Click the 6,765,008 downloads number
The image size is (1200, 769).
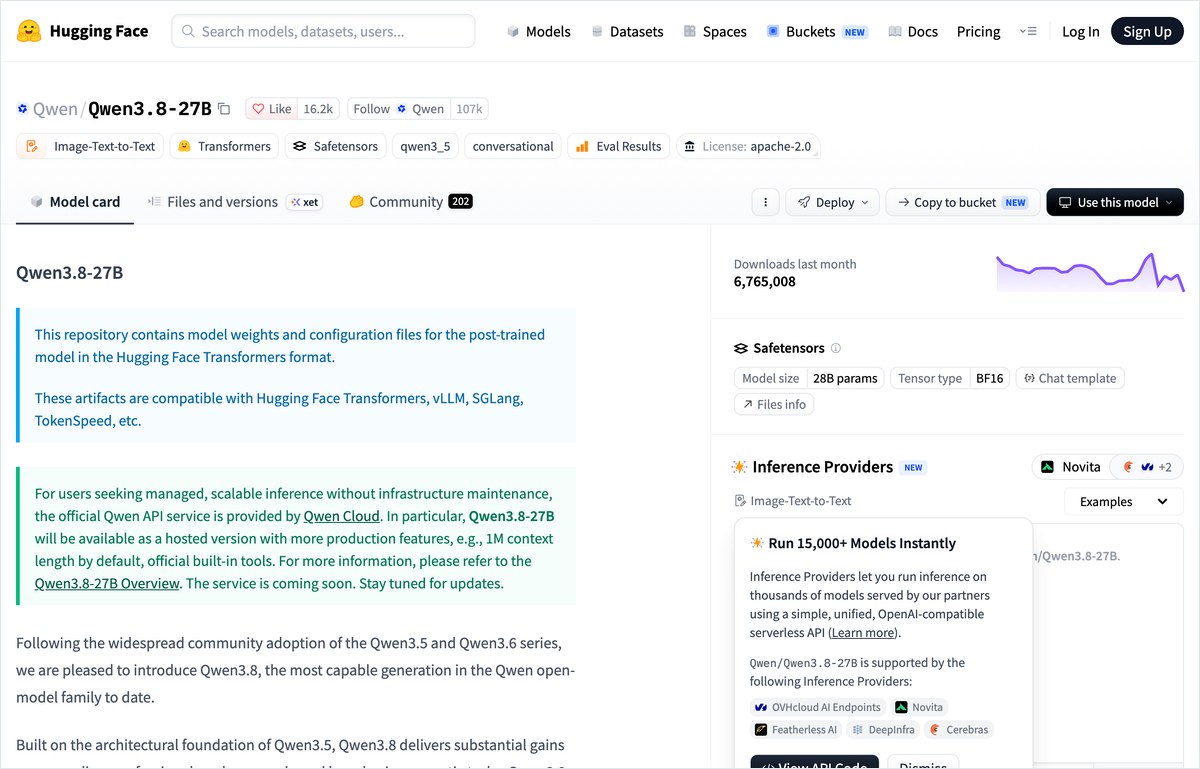click(765, 282)
